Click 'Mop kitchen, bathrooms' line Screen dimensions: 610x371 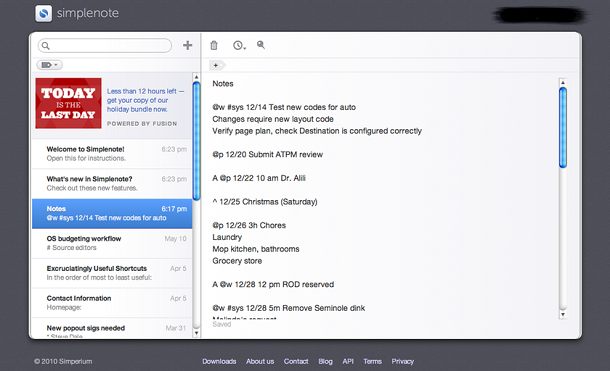pyautogui.click(x=256, y=249)
